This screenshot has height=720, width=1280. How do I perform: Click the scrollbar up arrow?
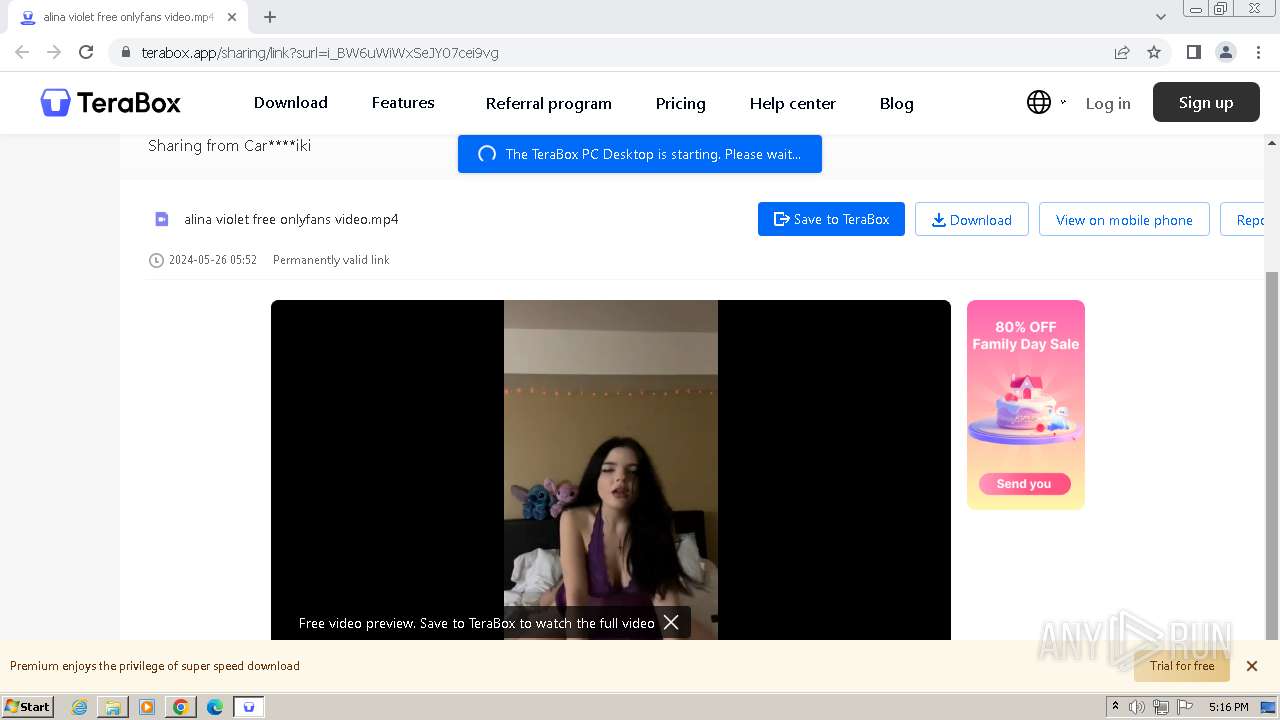point(1272,143)
